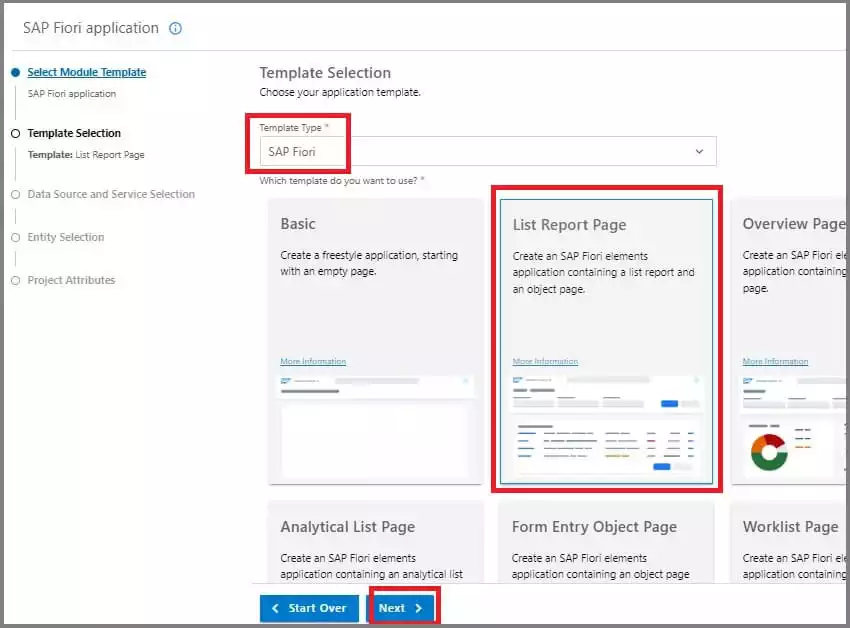Screen dimensions: 850x628
Task: Select the Entity Selection wizard step
Action: pos(66,237)
